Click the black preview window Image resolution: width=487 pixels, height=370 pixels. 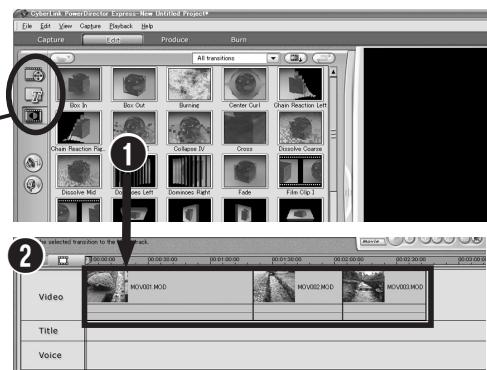pyautogui.click(x=425, y=135)
